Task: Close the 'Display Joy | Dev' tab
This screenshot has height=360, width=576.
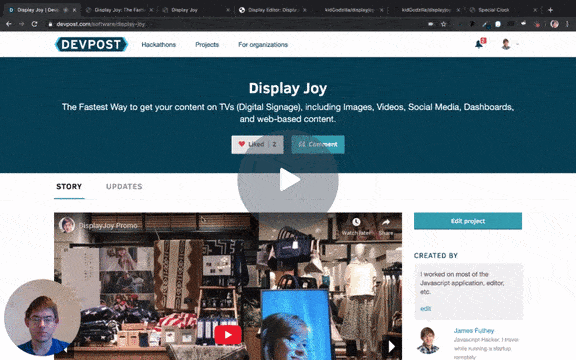Action: pos(75,10)
